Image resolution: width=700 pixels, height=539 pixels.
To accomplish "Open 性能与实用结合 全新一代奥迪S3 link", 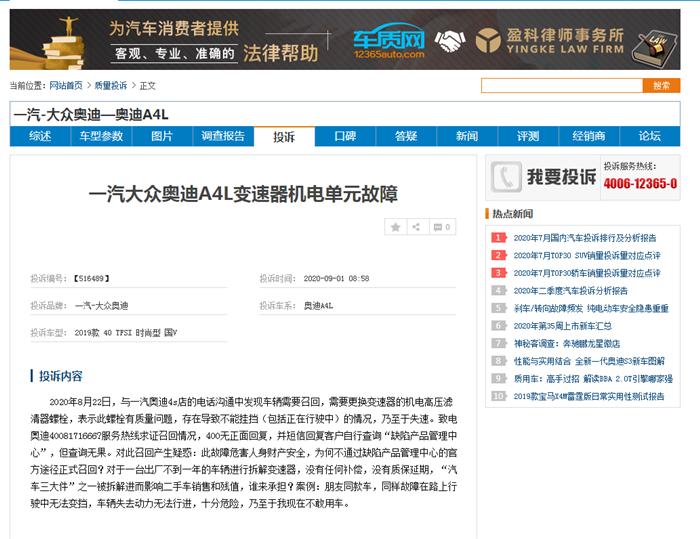I will point(589,361).
